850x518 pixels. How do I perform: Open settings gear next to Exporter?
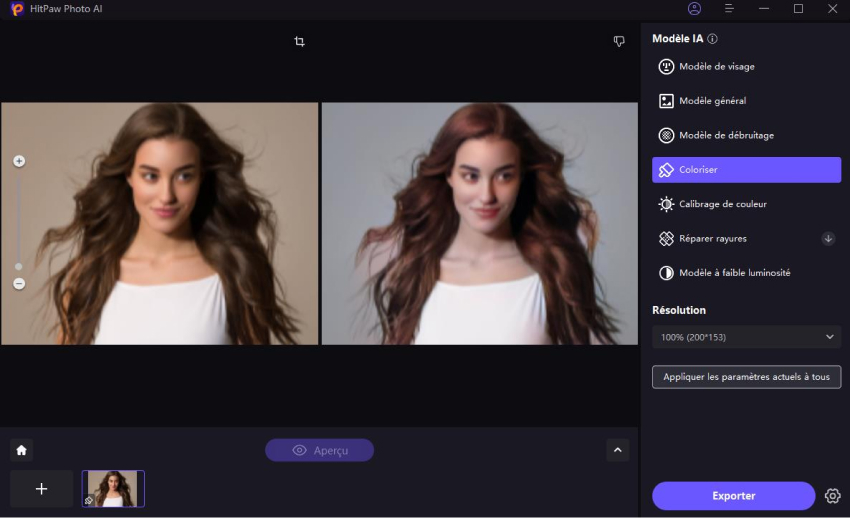pyautogui.click(x=832, y=496)
